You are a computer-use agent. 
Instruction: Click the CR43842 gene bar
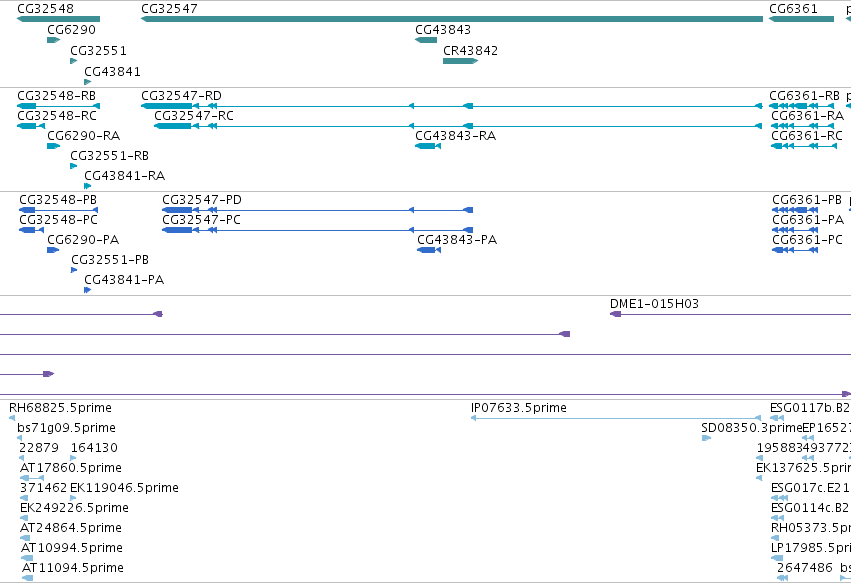460,61
